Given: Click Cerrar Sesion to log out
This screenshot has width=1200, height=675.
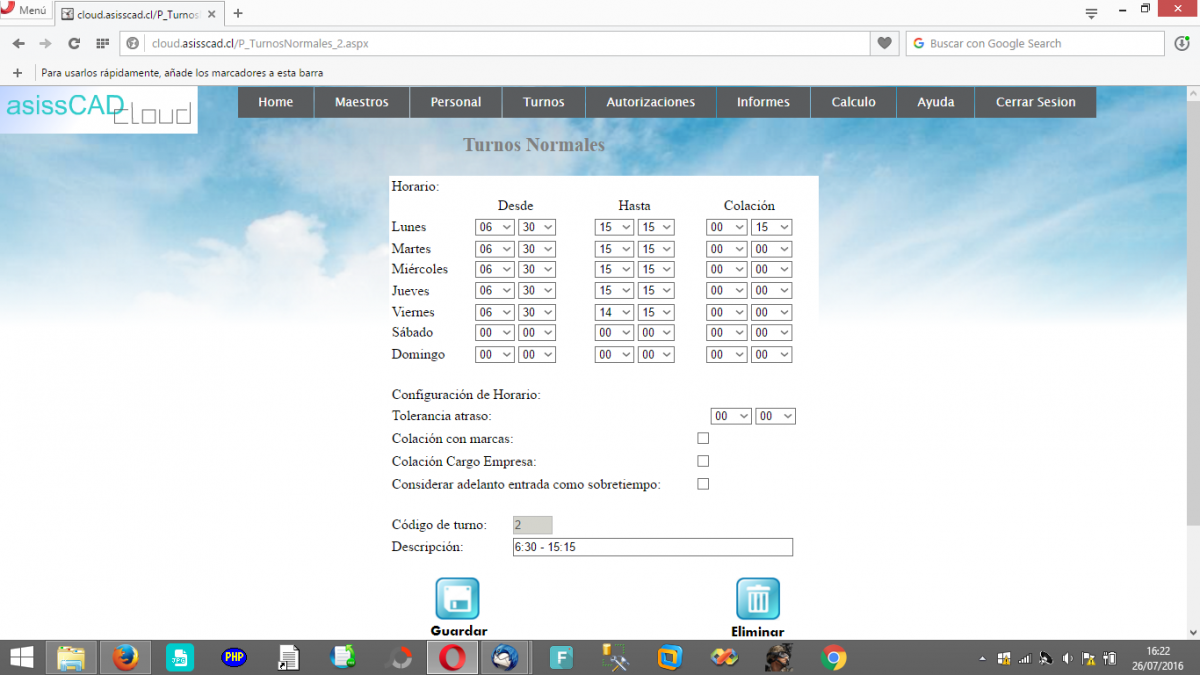Looking at the screenshot, I should click(1036, 103).
